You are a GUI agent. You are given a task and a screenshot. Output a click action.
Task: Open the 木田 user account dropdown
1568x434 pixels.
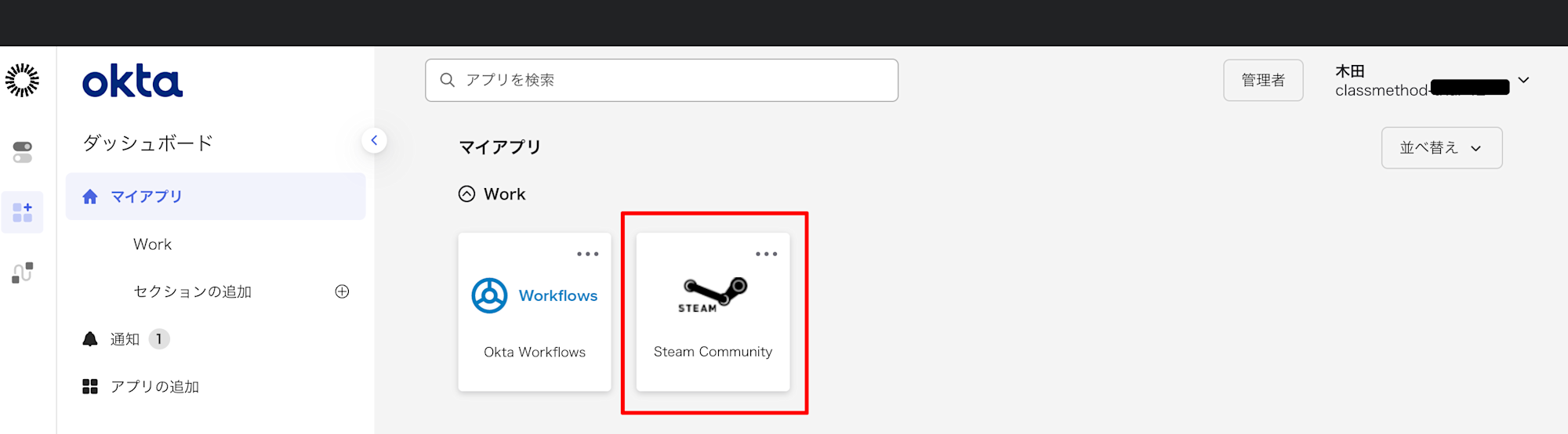point(1432,81)
